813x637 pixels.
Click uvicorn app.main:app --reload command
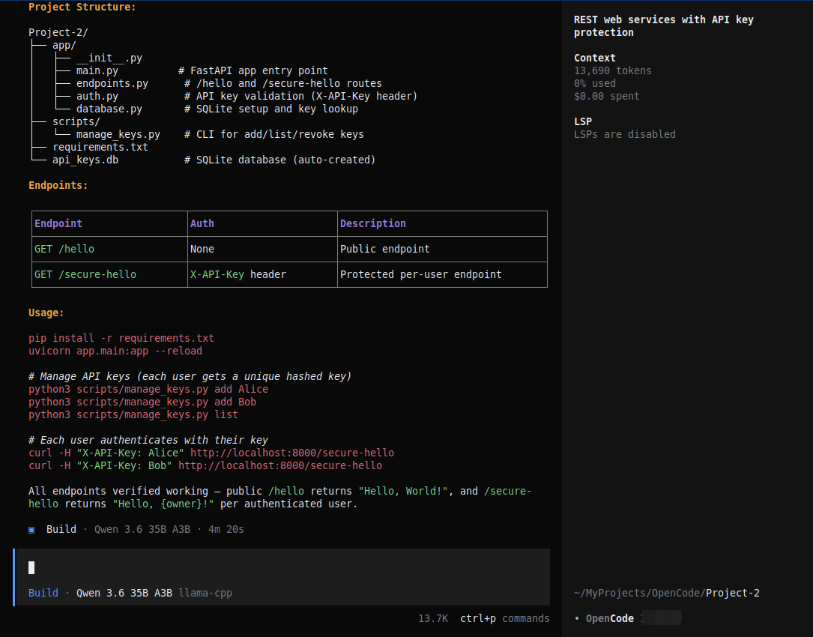[x=115, y=351]
